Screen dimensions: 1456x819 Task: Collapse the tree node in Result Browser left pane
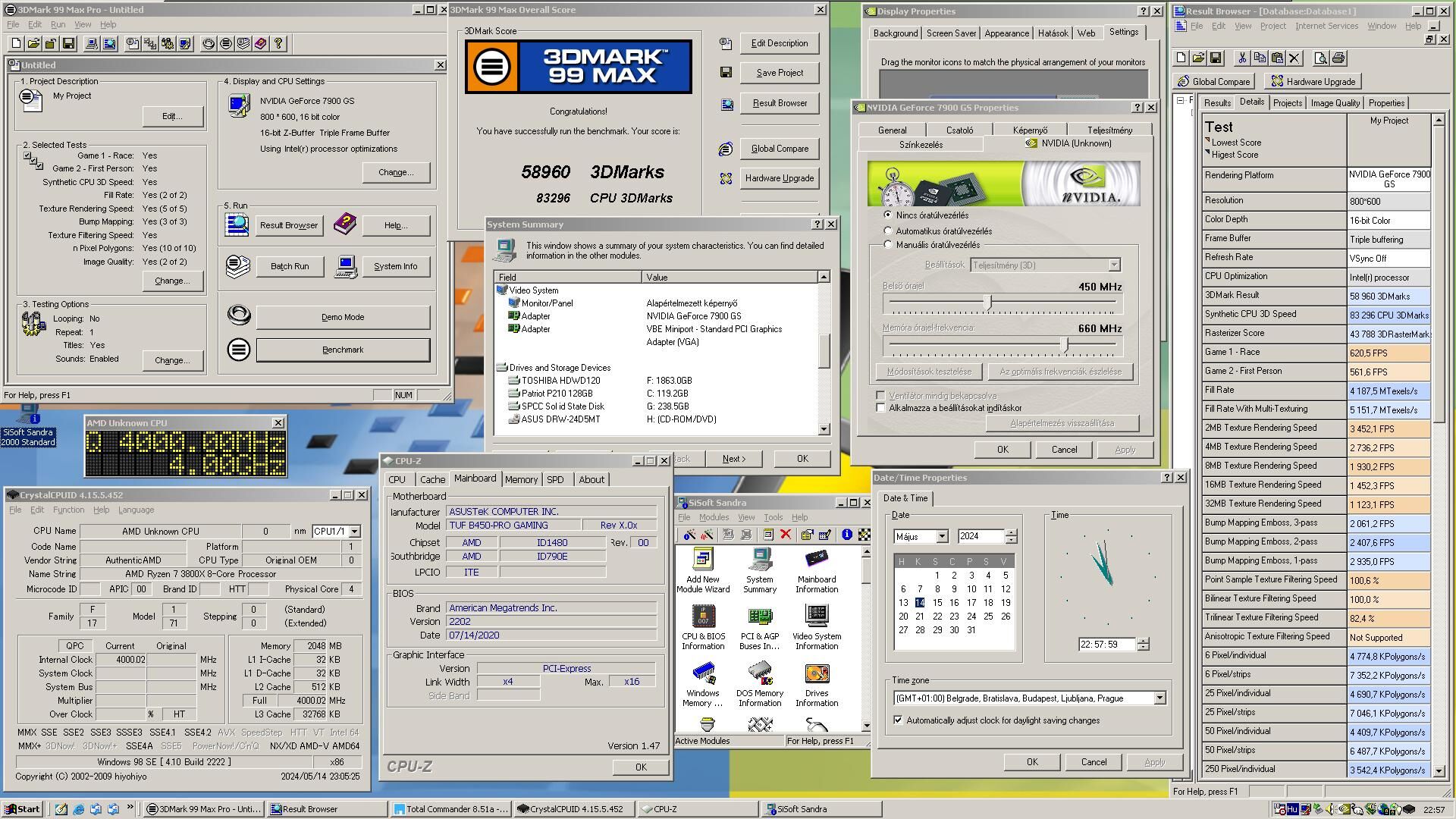point(1180,100)
